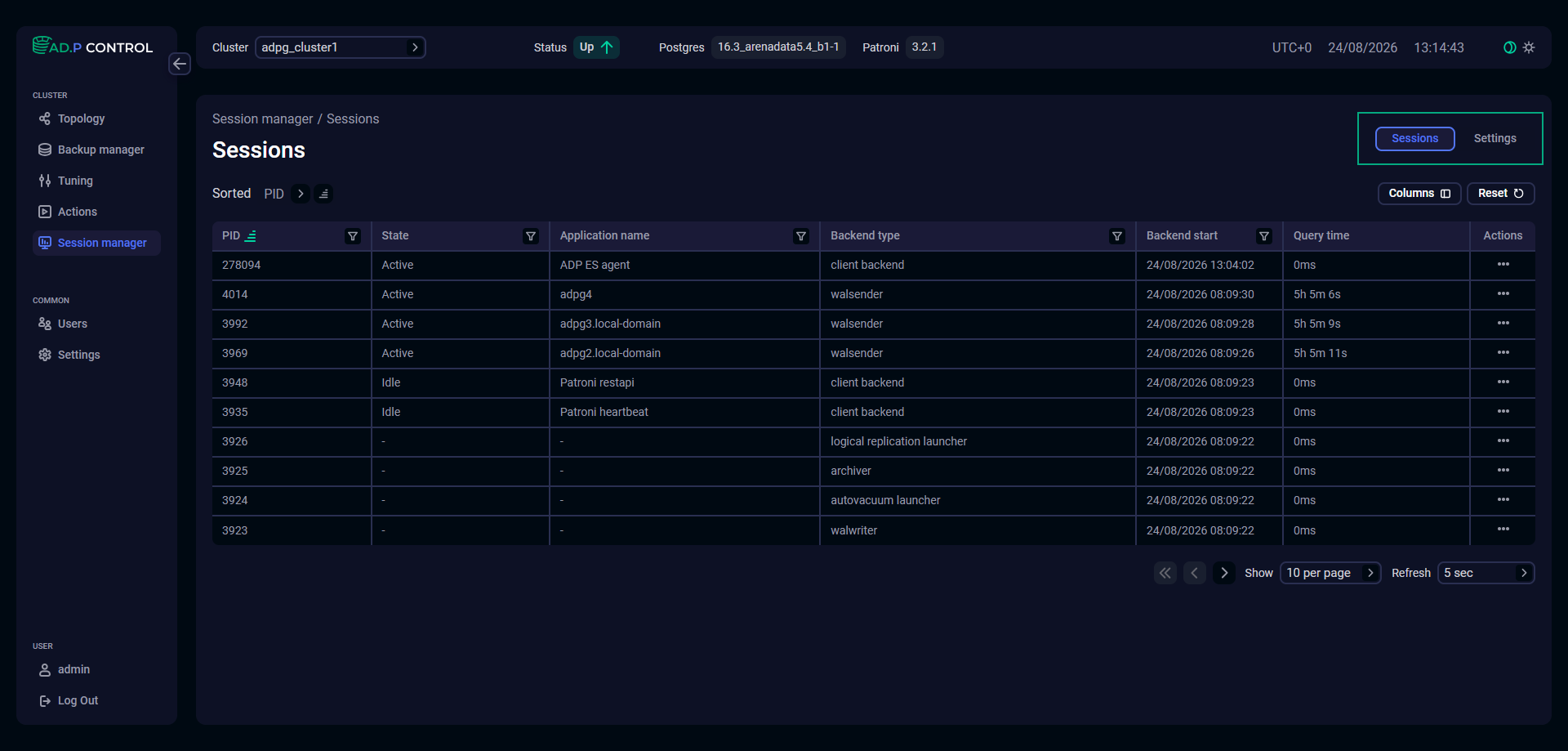Open actions menu for PID 3935
The image size is (1568, 751).
tap(1503, 412)
